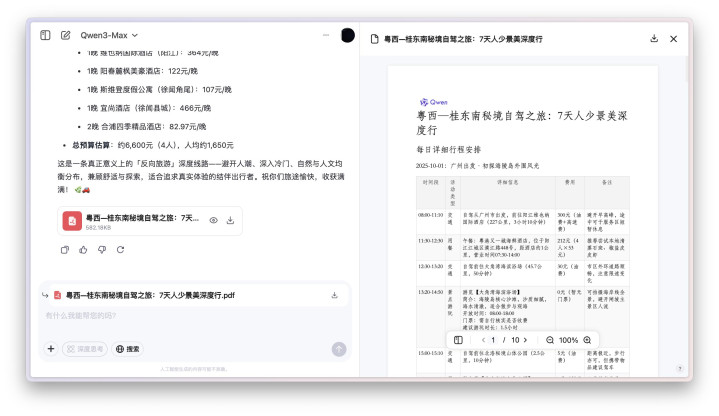The width and height of the screenshot is (719, 416).
Task: Close the PDF preview panel
Action: tap(673, 39)
